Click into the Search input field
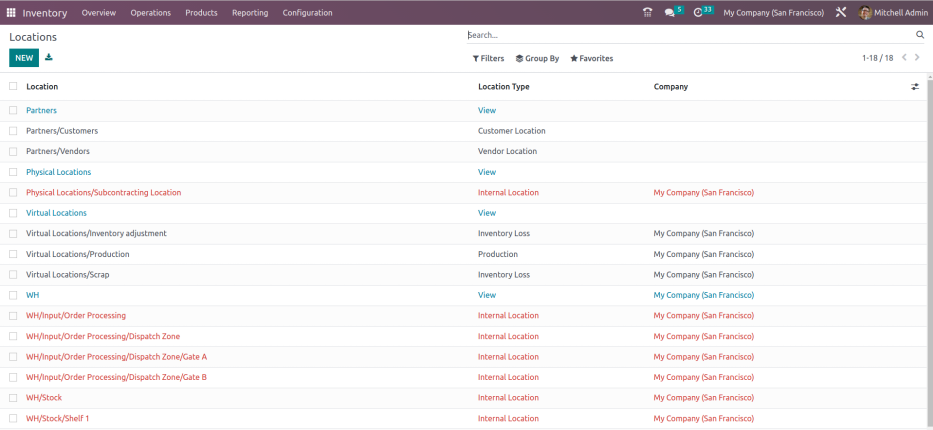This screenshot has height=430, width=933. 690,35
